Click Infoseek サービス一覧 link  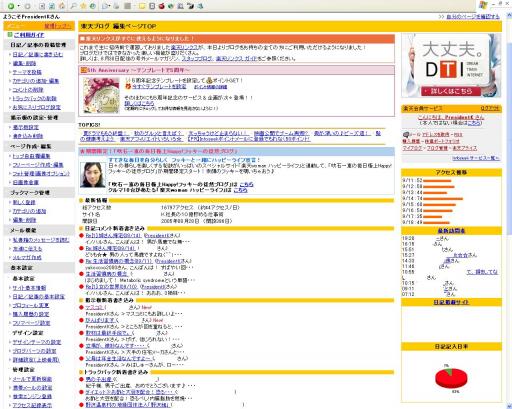476,158
